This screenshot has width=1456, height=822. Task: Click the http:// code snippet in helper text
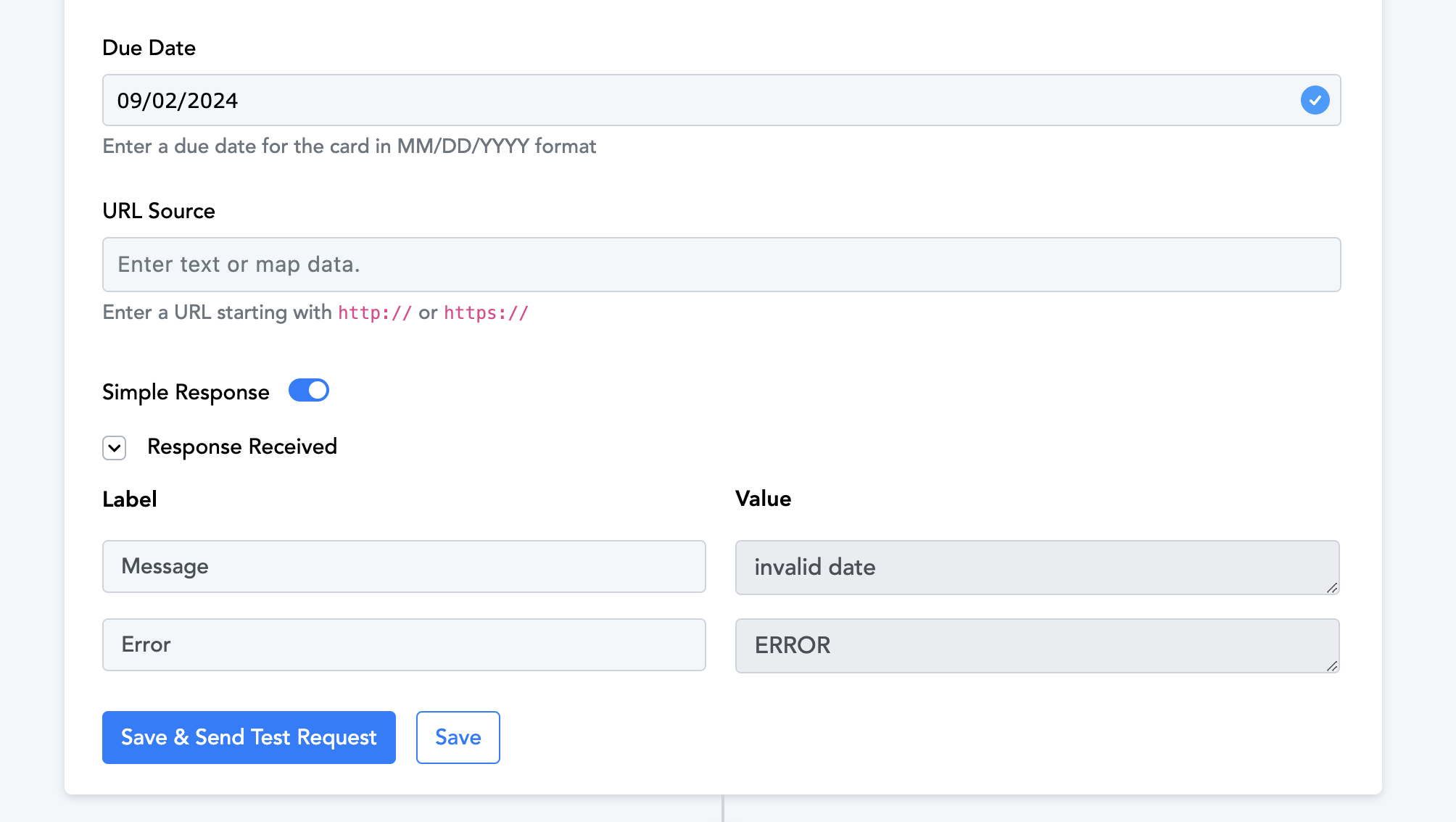tap(375, 312)
